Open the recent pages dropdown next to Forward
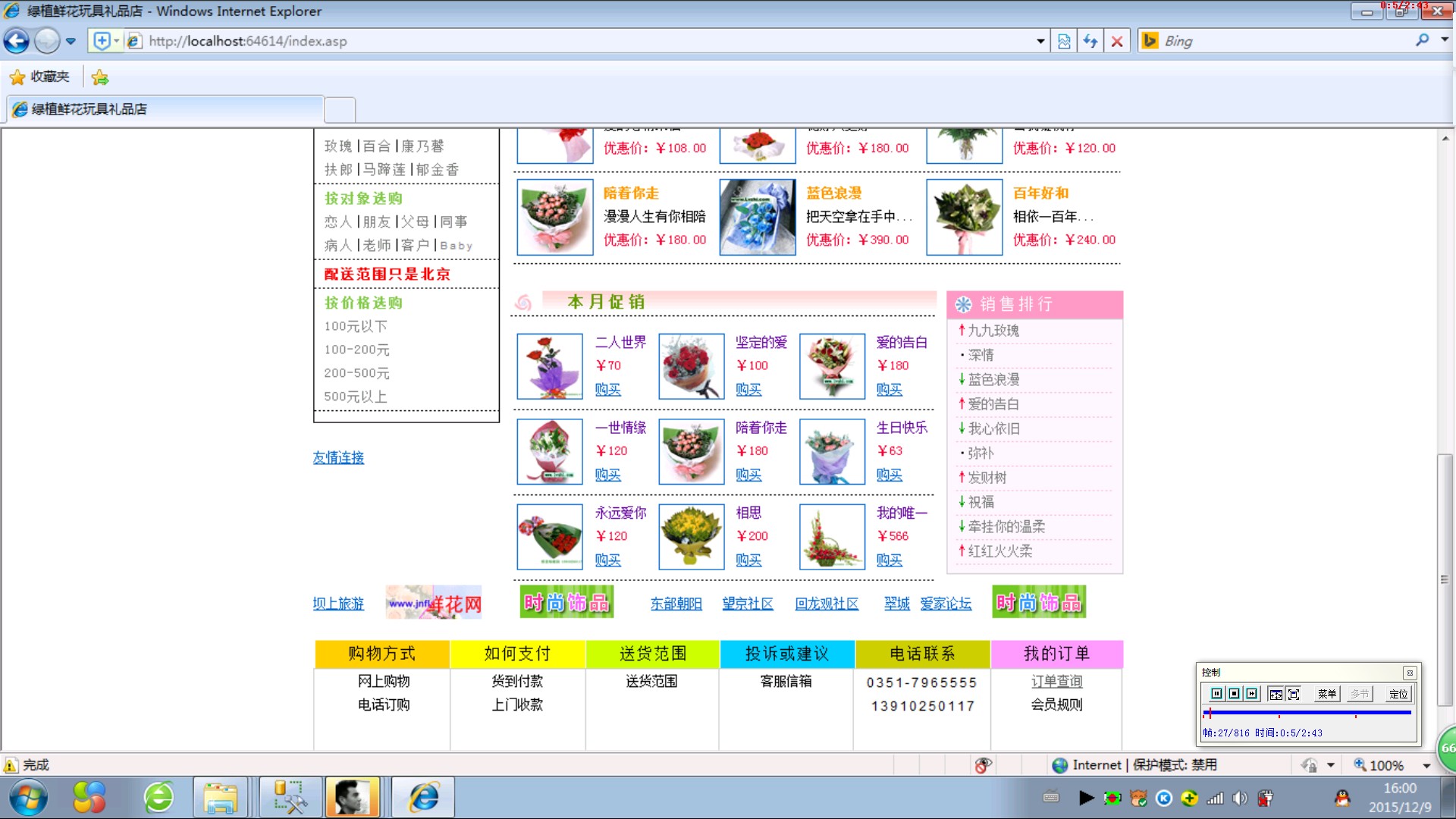 71,41
